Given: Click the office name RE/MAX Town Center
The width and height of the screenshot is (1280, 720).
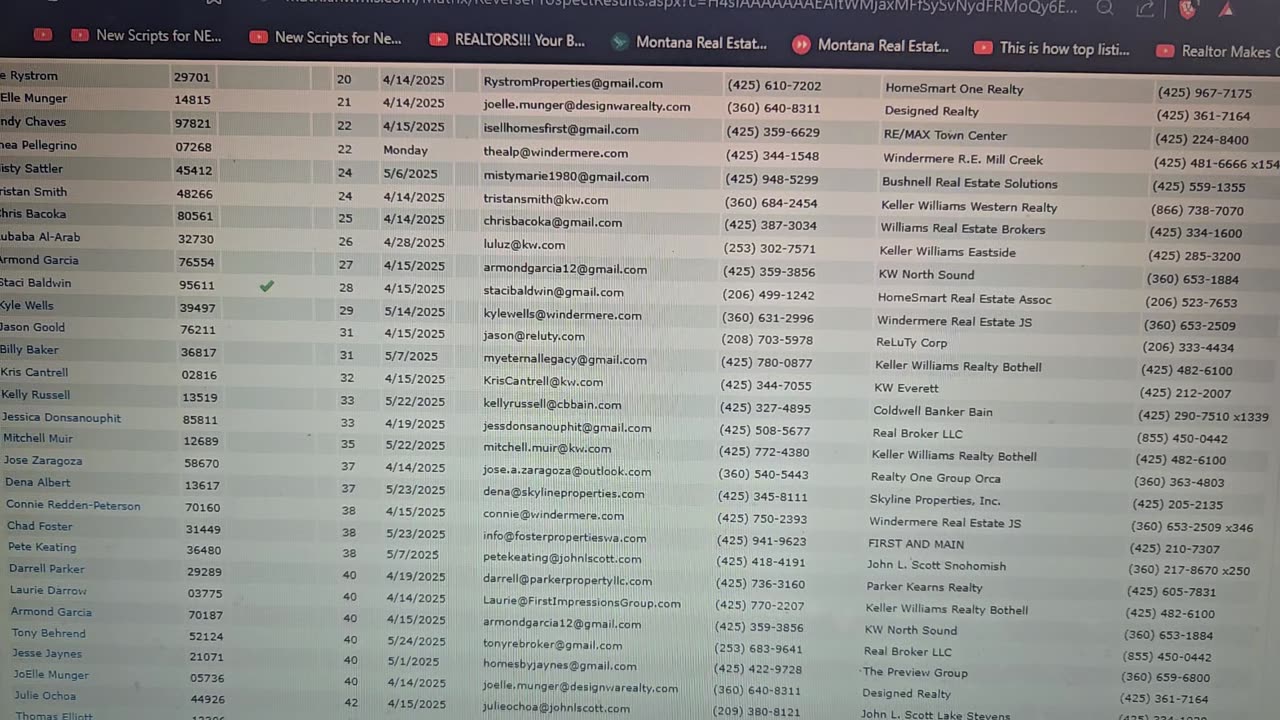Looking at the screenshot, I should pos(945,135).
